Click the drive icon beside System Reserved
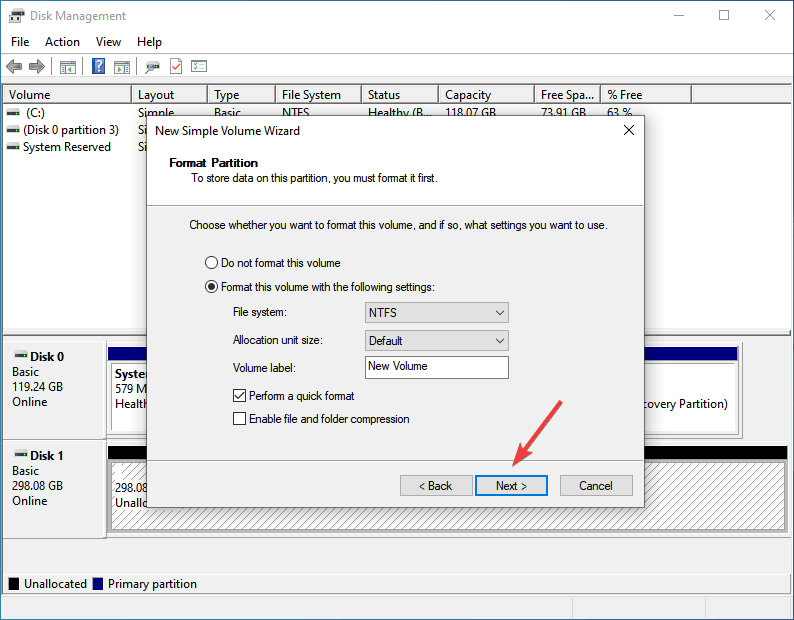This screenshot has width=794, height=620. click(13, 147)
